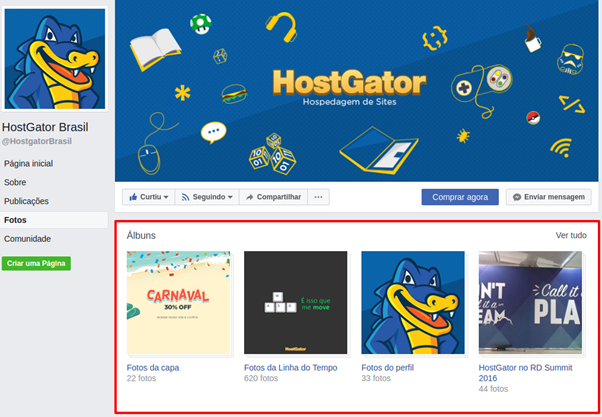The height and width of the screenshot is (417, 602).
Task: Click the Compartilhar button label
Action: [279, 197]
